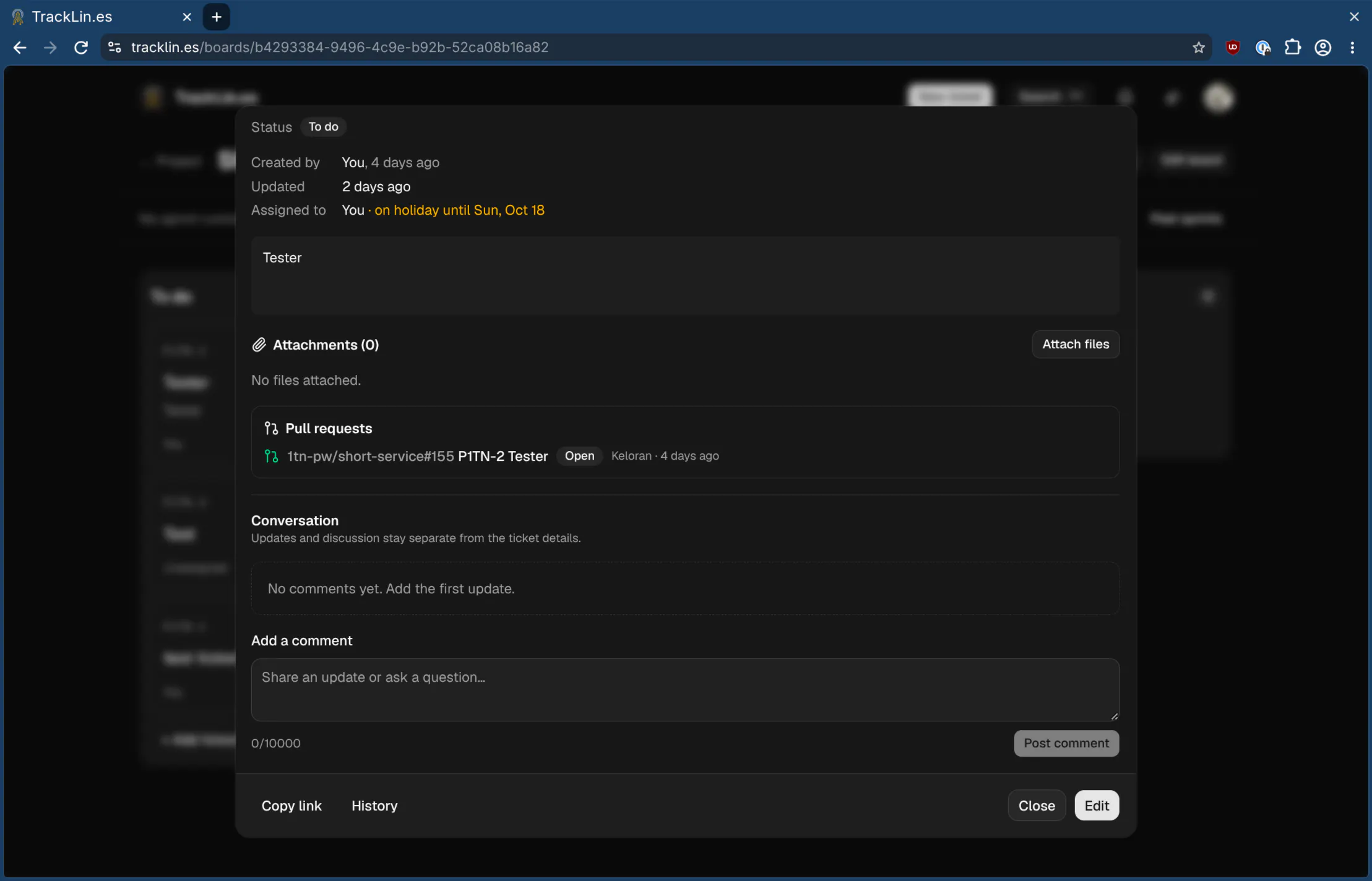Click the 'No files attached.' text

pyautogui.click(x=306, y=380)
